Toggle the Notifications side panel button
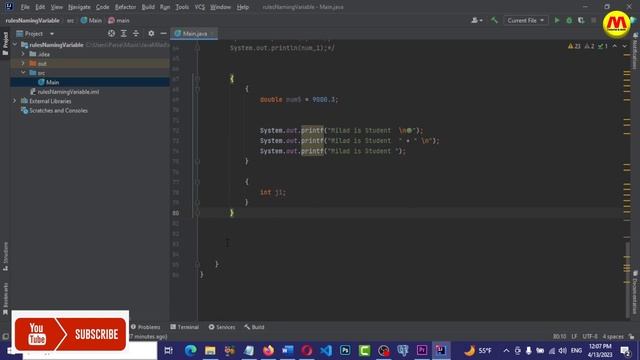 pyautogui.click(x=635, y=51)
